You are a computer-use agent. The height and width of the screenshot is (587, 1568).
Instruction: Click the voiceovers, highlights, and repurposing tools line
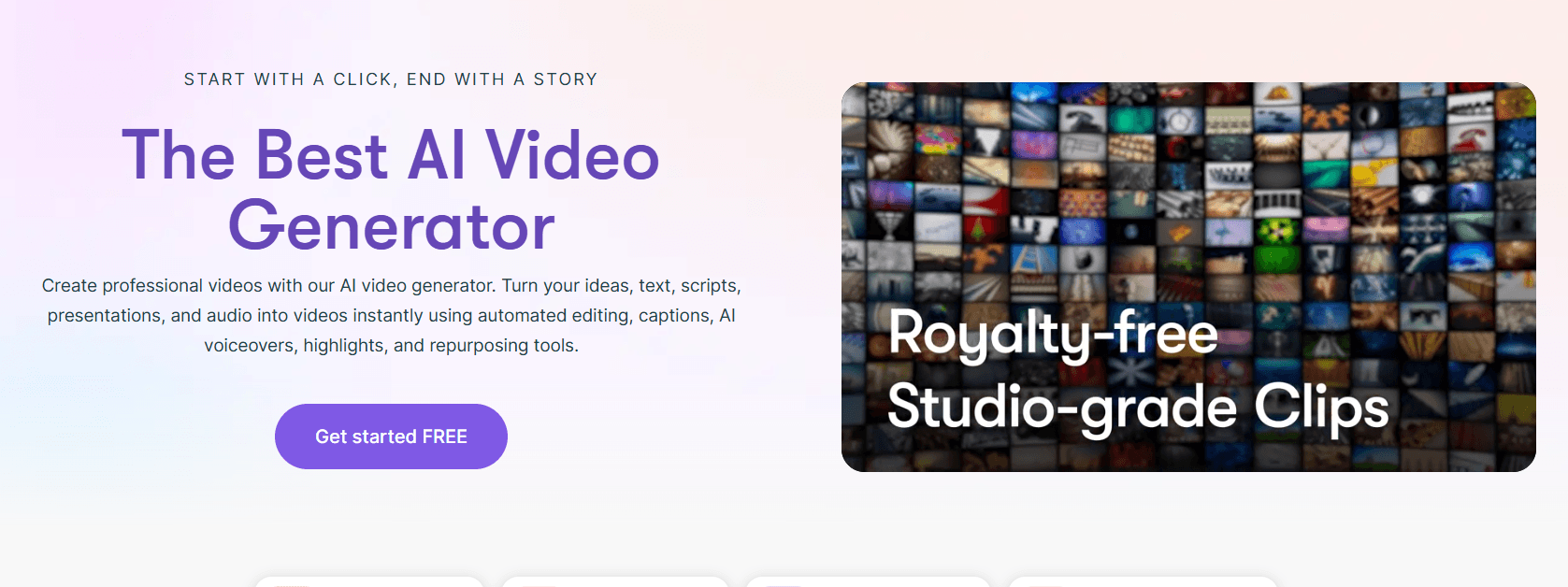pyautogui.click(x=391, y=345)
